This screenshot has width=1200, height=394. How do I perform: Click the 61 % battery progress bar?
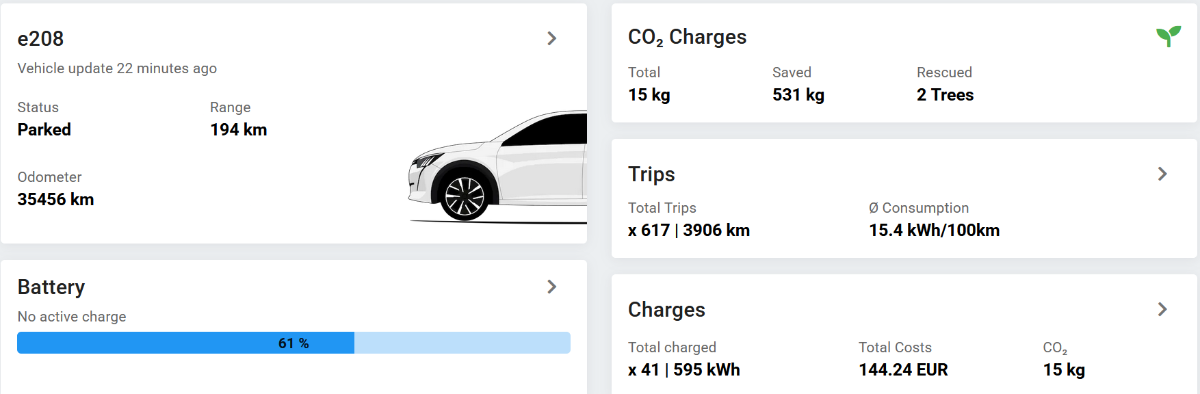click(x=294, y=343)
